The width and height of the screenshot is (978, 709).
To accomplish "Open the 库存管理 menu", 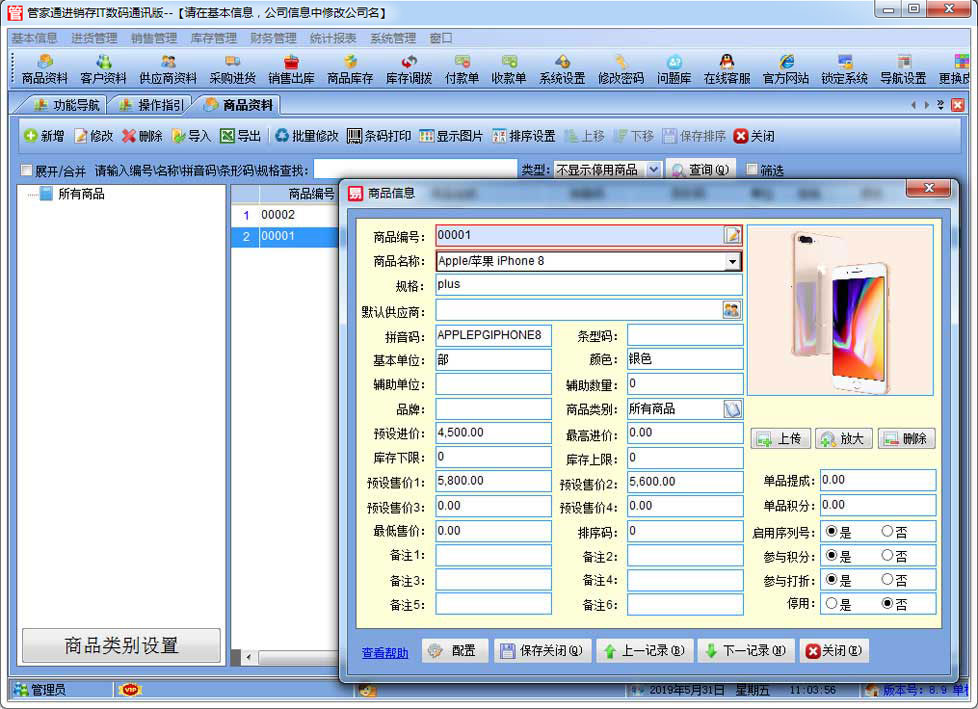I will [212, 38].
